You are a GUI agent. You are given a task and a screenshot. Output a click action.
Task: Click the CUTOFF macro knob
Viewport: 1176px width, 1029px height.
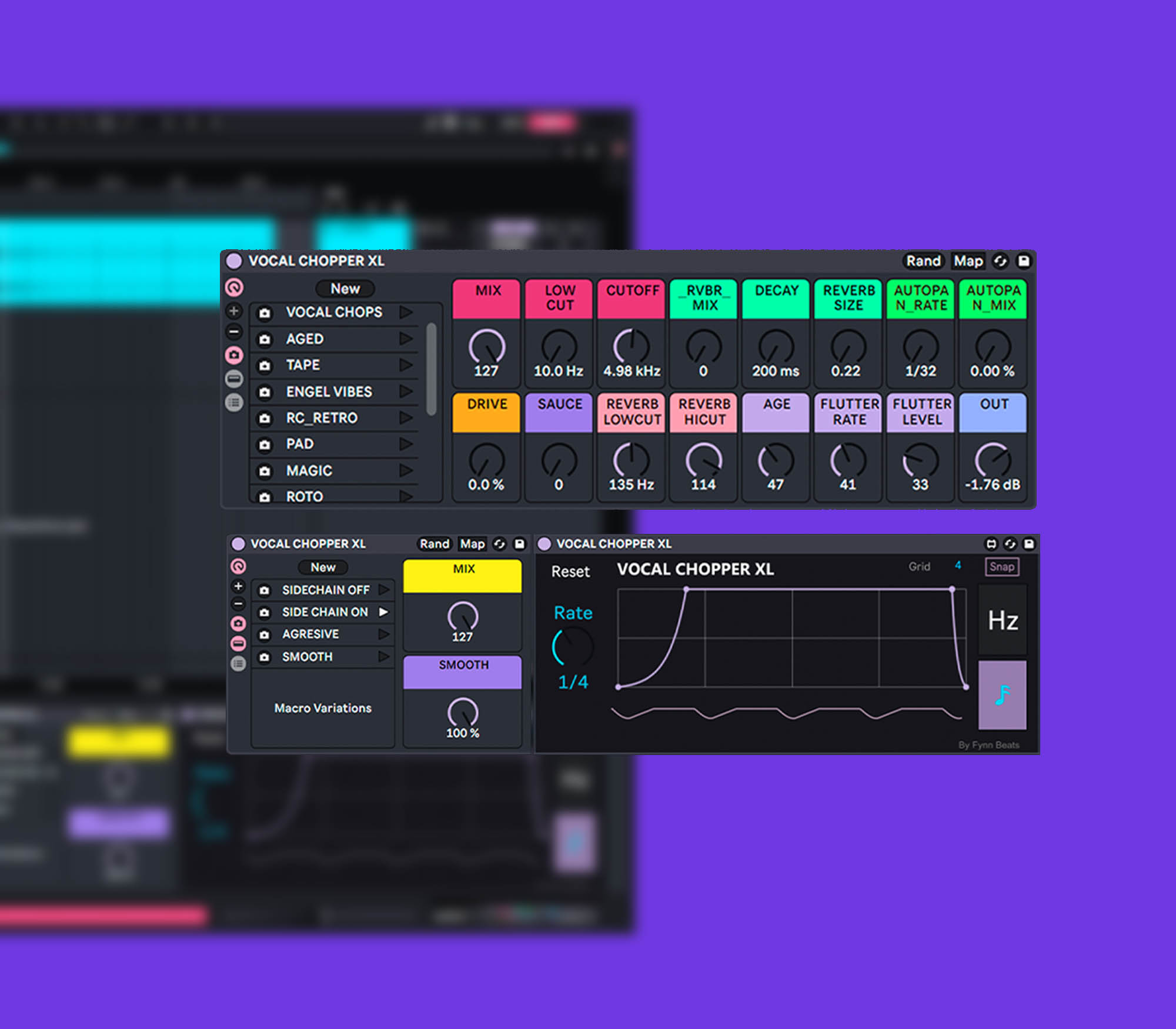coord(632,346)
